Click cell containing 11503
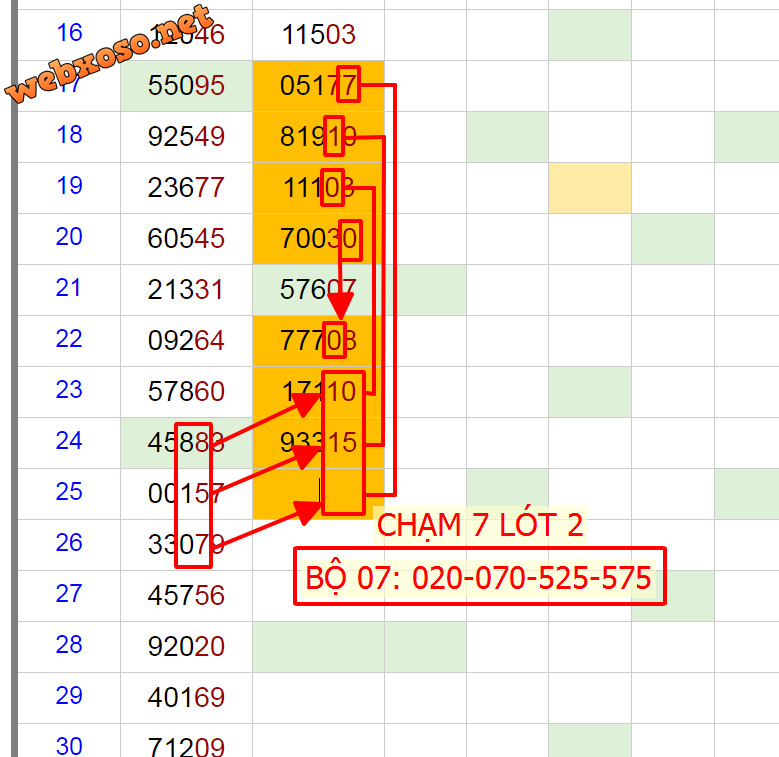The width and height of the screenshot is (779, 757). (318, 35)
